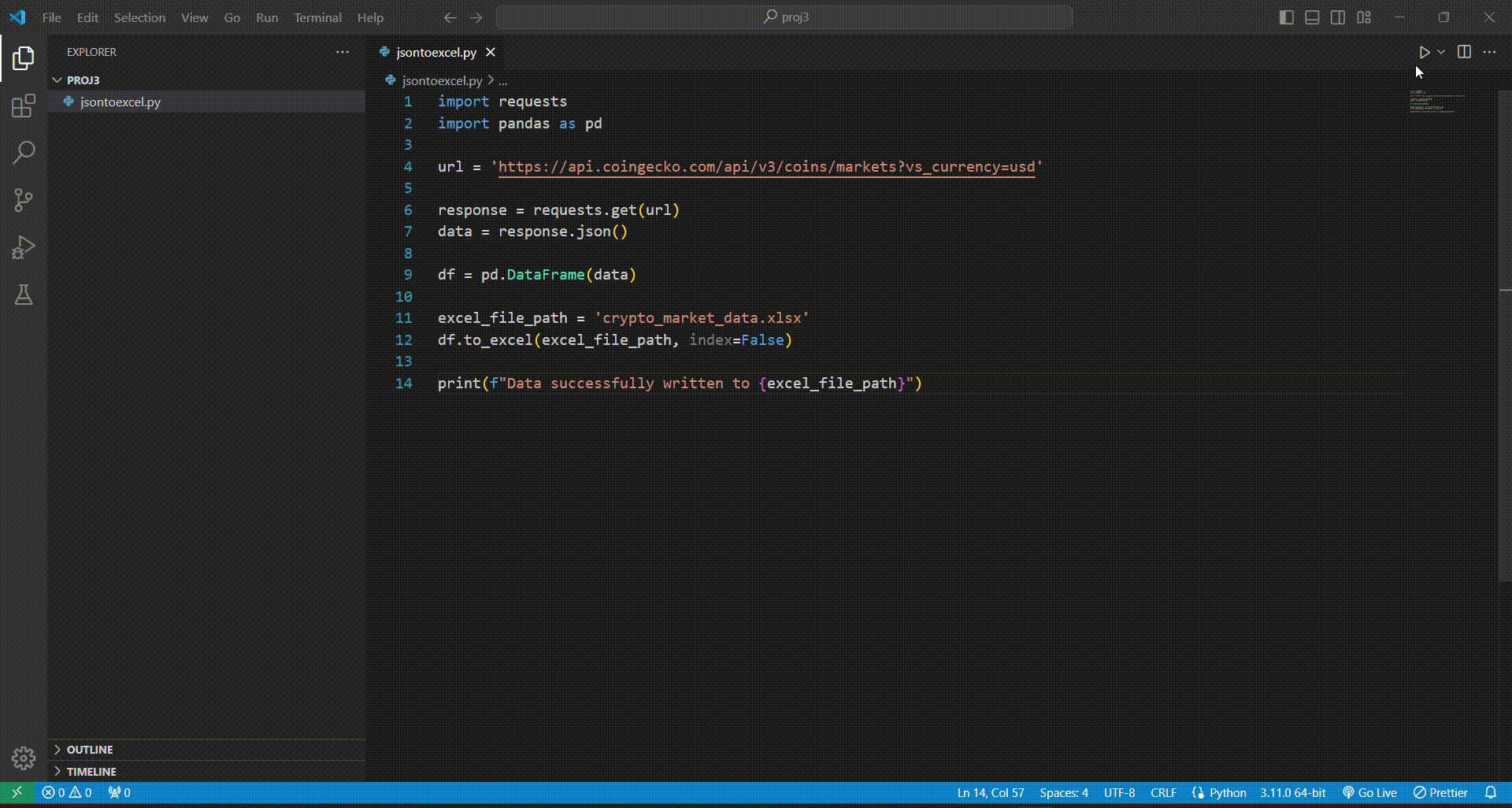Click the EXPLORER panel title
Viewport: 1512px width, 808px height.
coord(91,52)
